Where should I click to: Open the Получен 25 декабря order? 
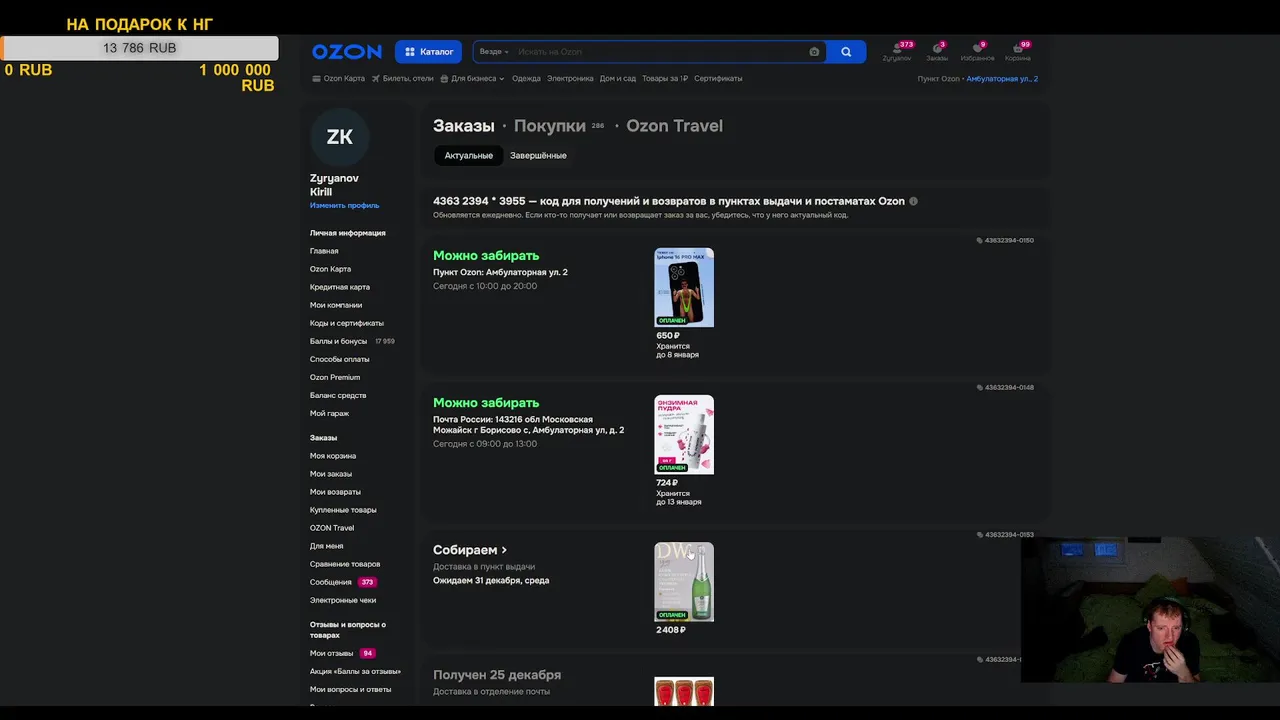tap(497, 675)
